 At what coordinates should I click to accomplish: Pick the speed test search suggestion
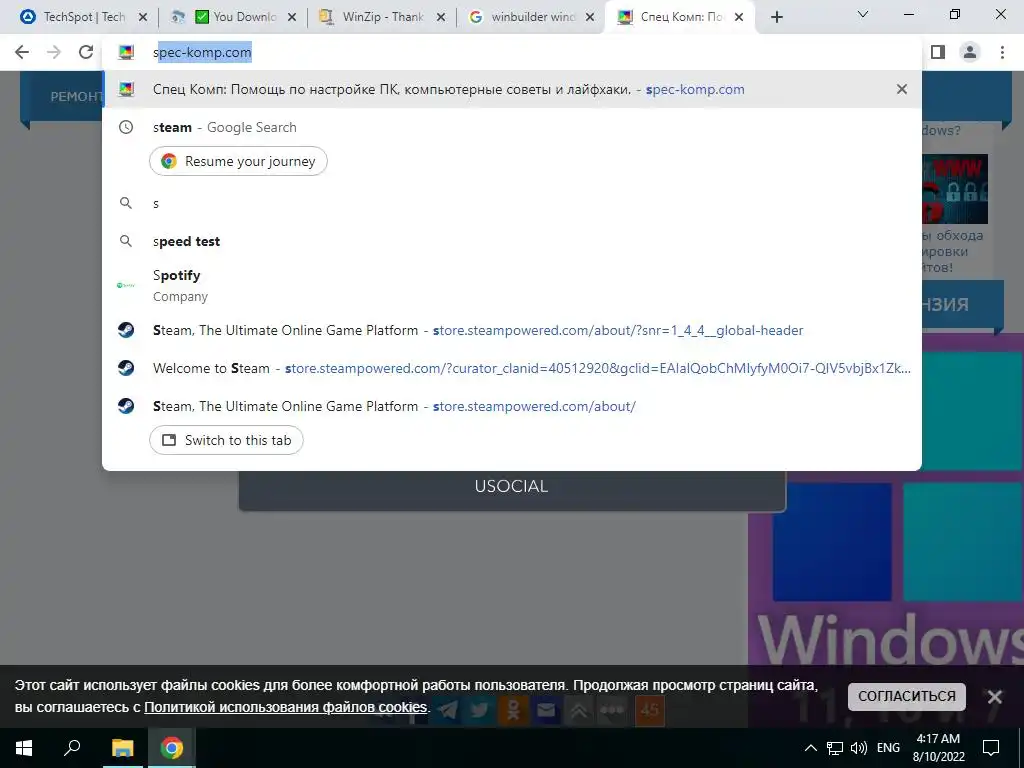click(511, 242)
